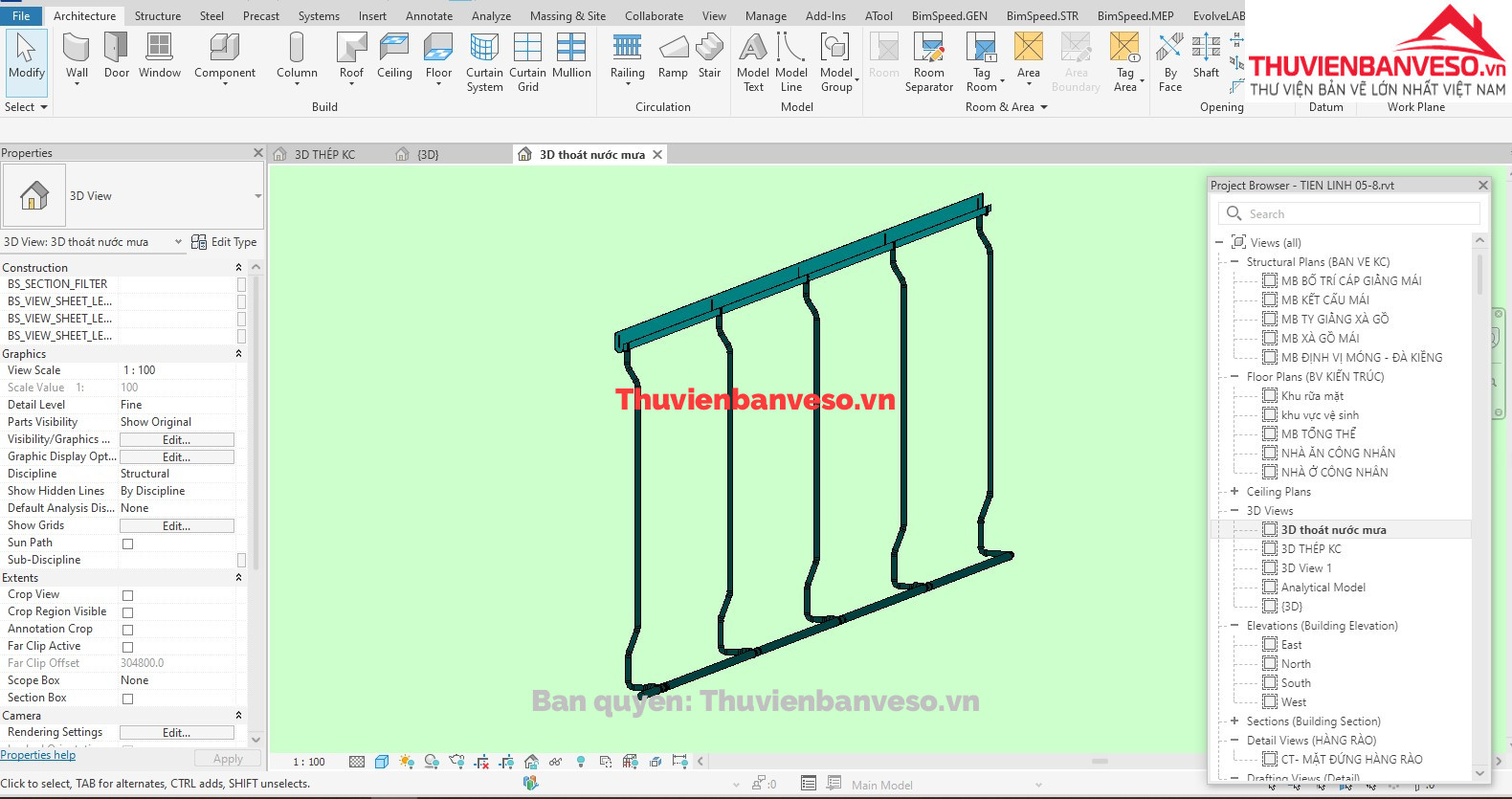The width and height of the screenshot is (1512, 799).
Task: Open the Properties help link
Action: tap(38, 755)
